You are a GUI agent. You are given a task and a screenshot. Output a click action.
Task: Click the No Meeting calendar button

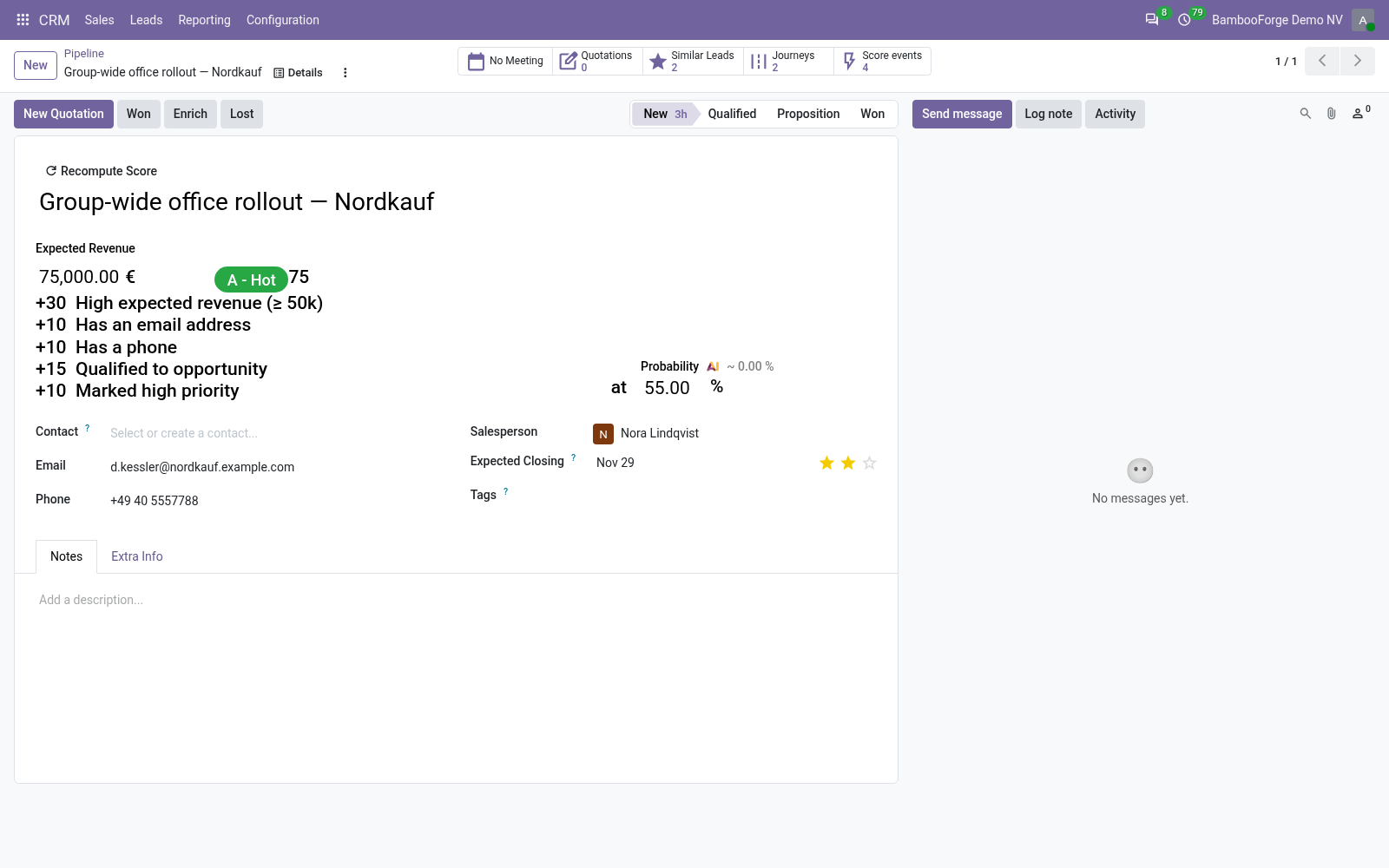[x=505, y=61]
